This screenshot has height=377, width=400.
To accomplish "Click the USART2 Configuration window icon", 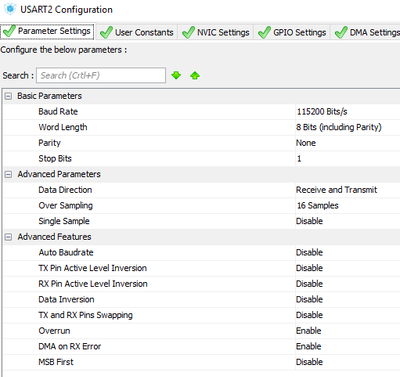I will tap(10, 9).
